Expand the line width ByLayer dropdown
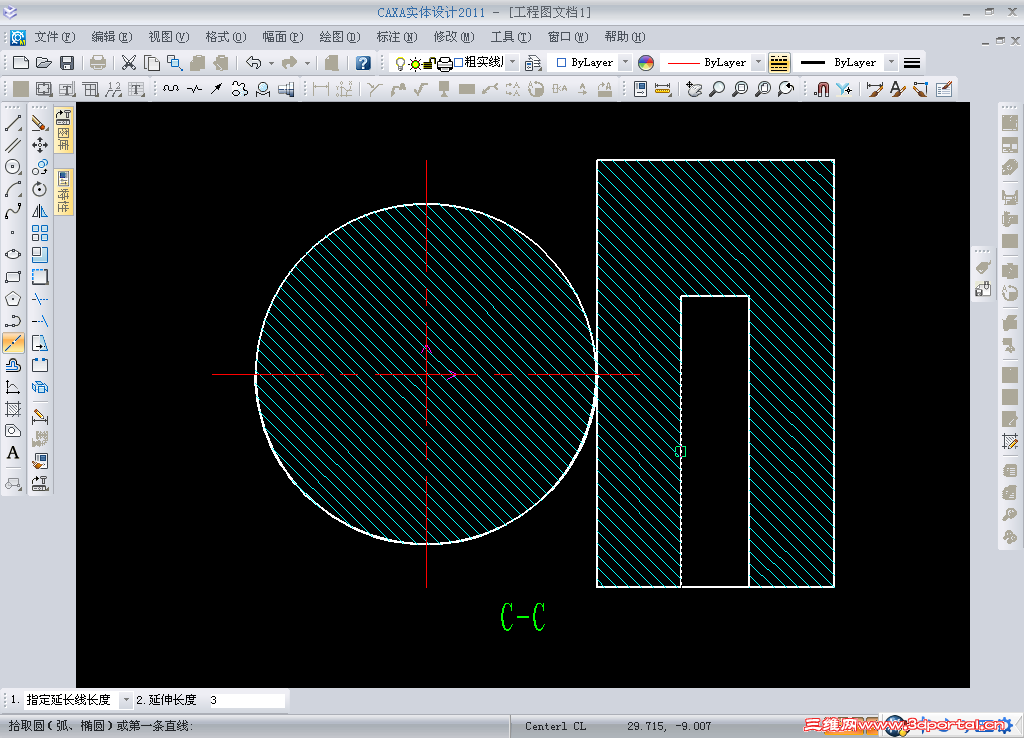The image size is (1024, 738). tap(891, 63)
